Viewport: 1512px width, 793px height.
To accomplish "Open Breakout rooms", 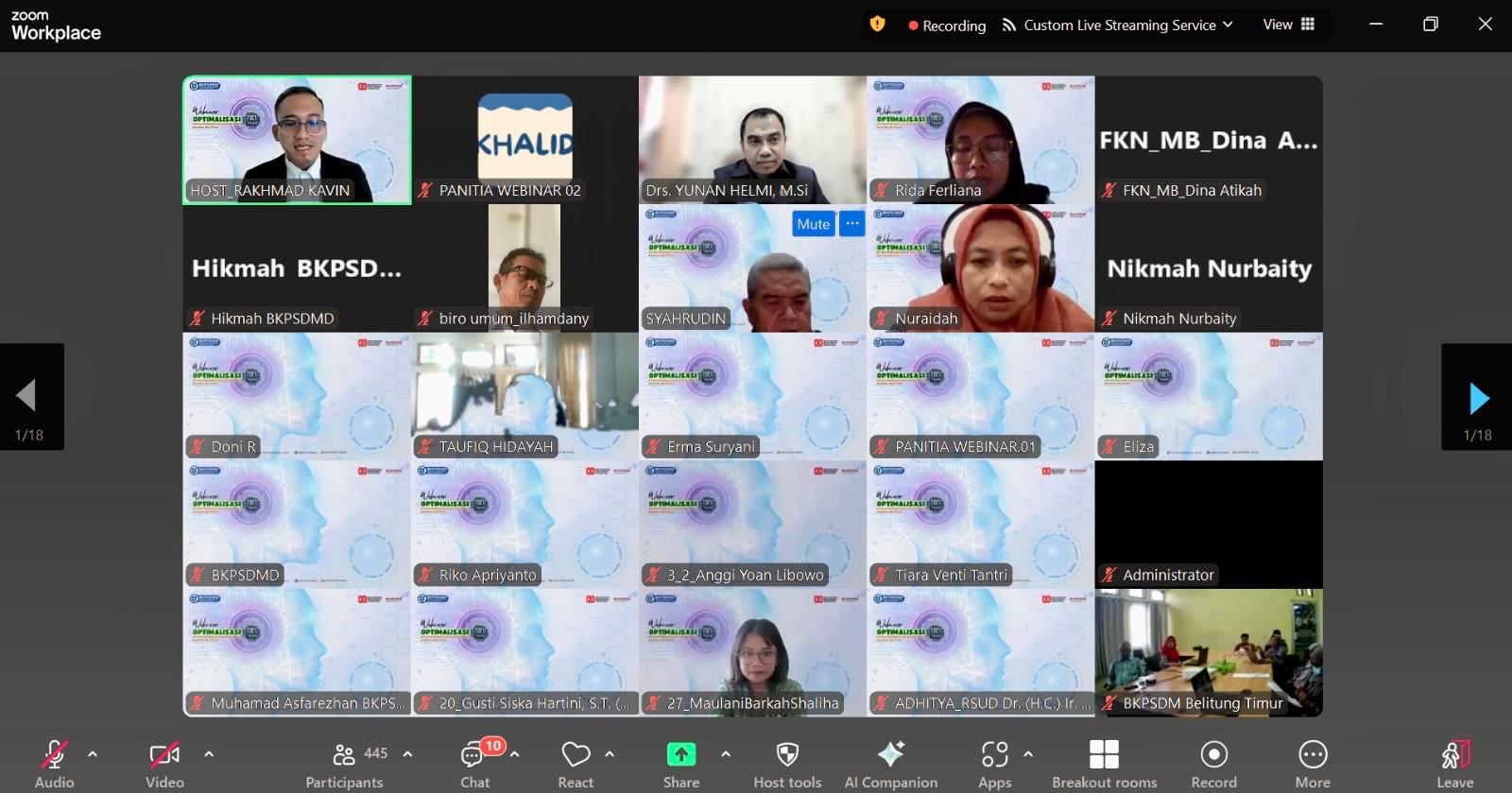I will [1104, 764].
